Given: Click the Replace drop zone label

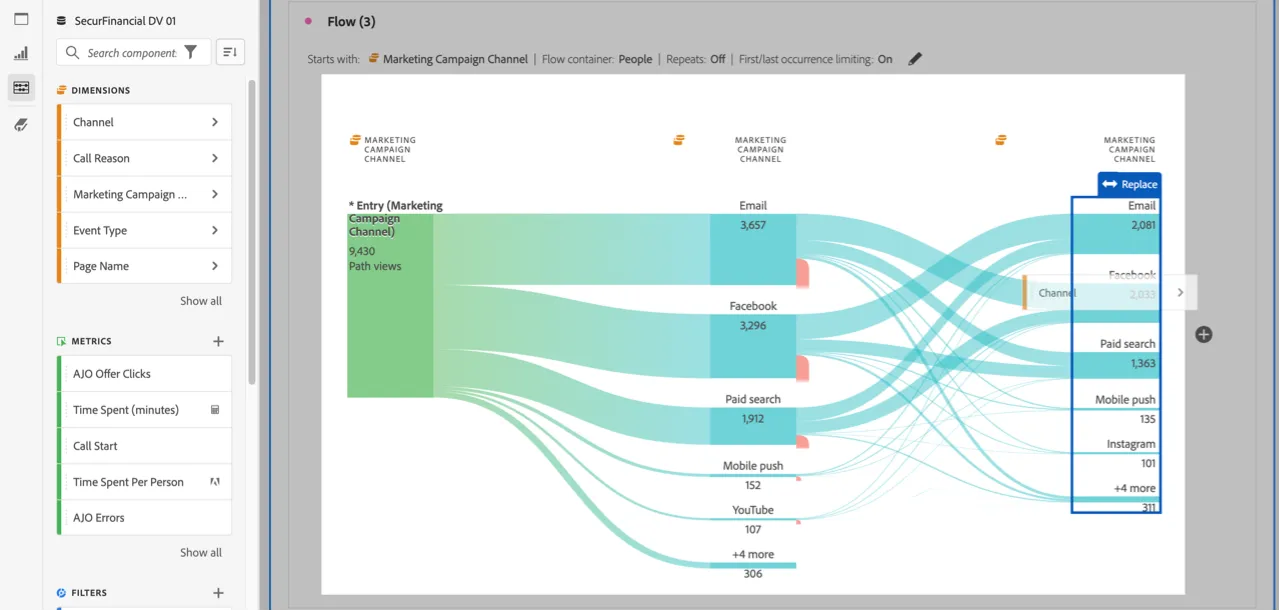Looking at the screenshot, I should tap(1129, 184).
